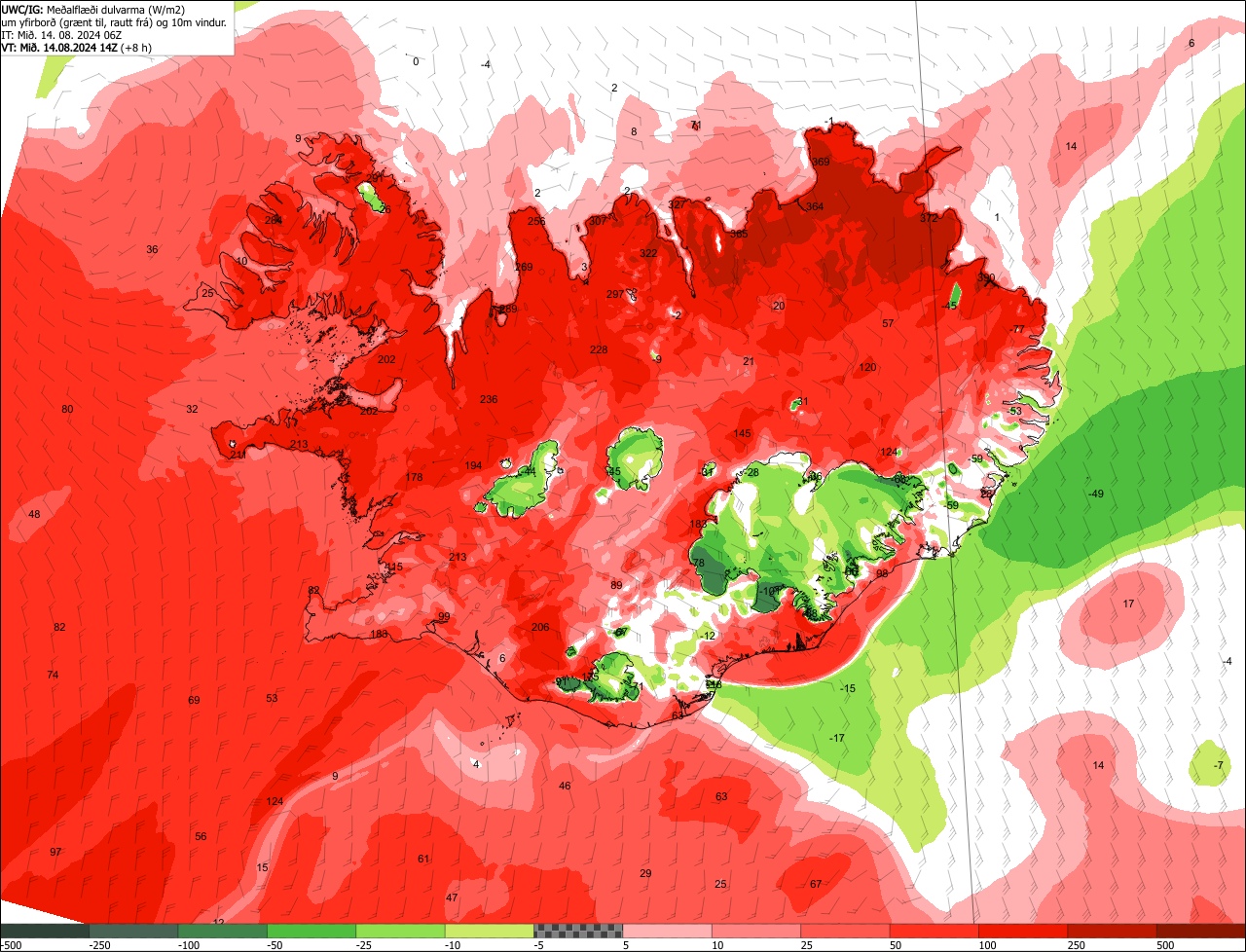Click the map value '-7'
Screen dimensions: 1246x952
point(1219,766)
